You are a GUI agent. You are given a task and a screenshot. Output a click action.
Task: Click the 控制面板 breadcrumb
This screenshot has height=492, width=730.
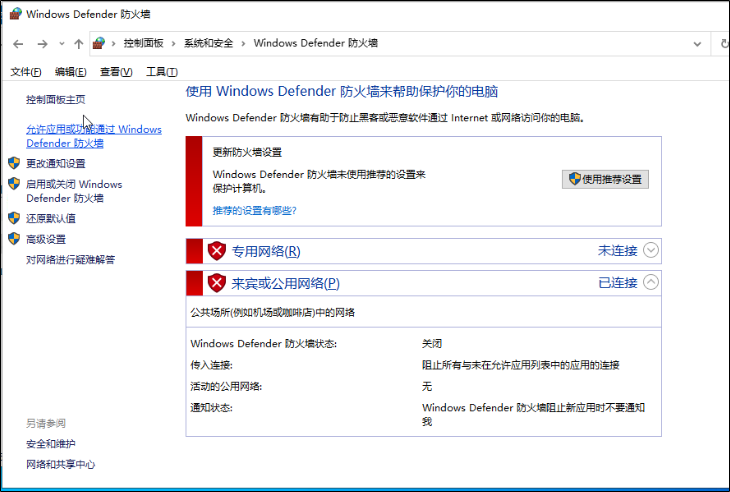coord(143,43)
